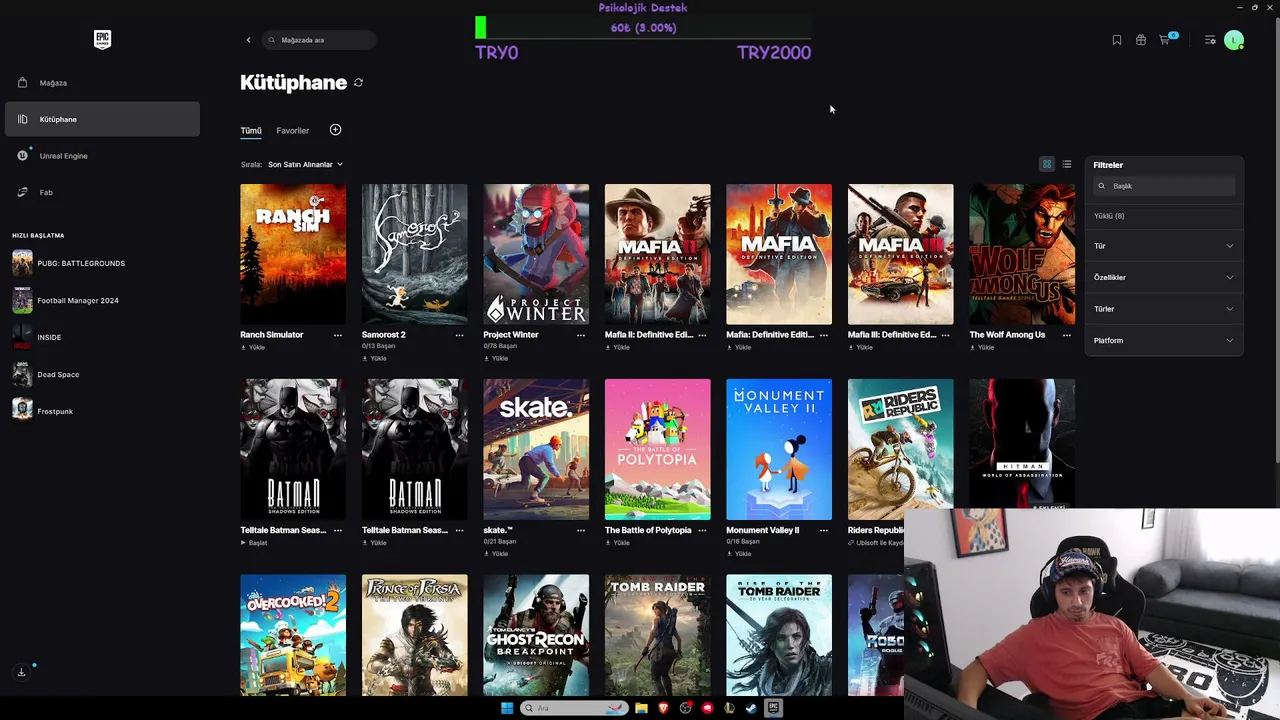Go to Mağaza in the sidebar
The image size is (1280, 720).
click(x=102, y=83)
